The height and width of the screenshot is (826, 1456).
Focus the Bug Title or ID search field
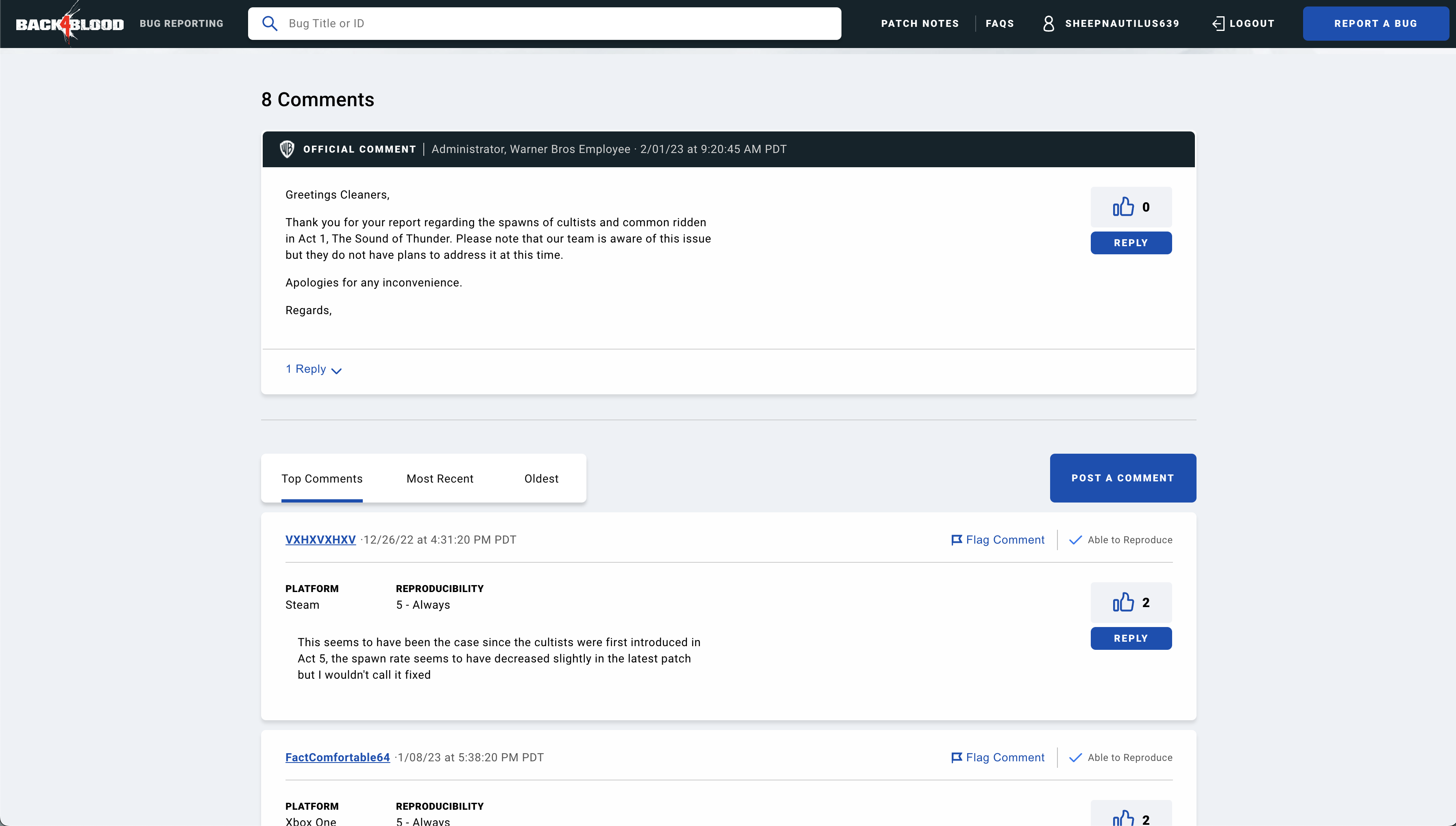point(544,23)
